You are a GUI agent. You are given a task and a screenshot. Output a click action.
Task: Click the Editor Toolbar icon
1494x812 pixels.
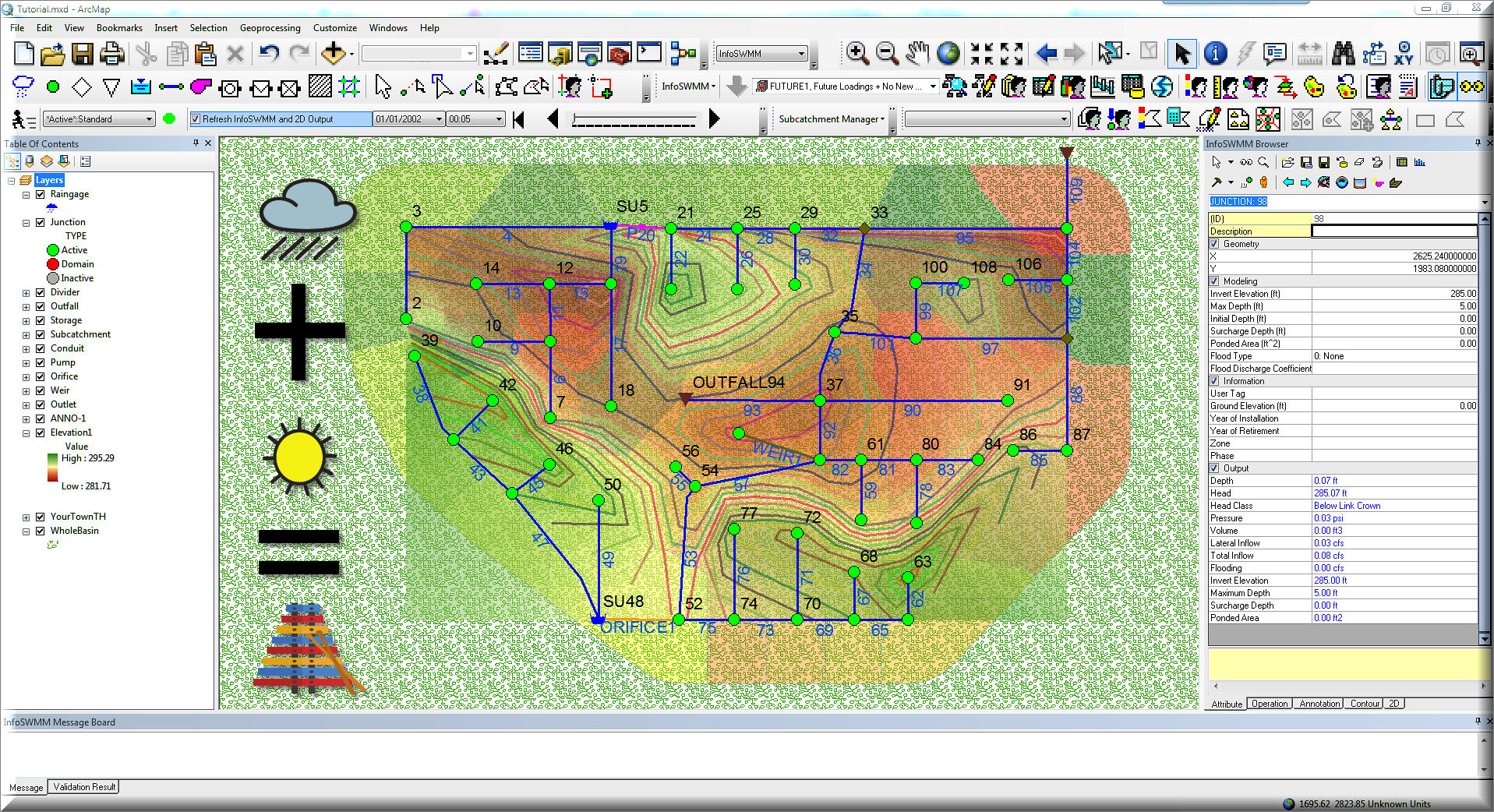click(496, 54)
